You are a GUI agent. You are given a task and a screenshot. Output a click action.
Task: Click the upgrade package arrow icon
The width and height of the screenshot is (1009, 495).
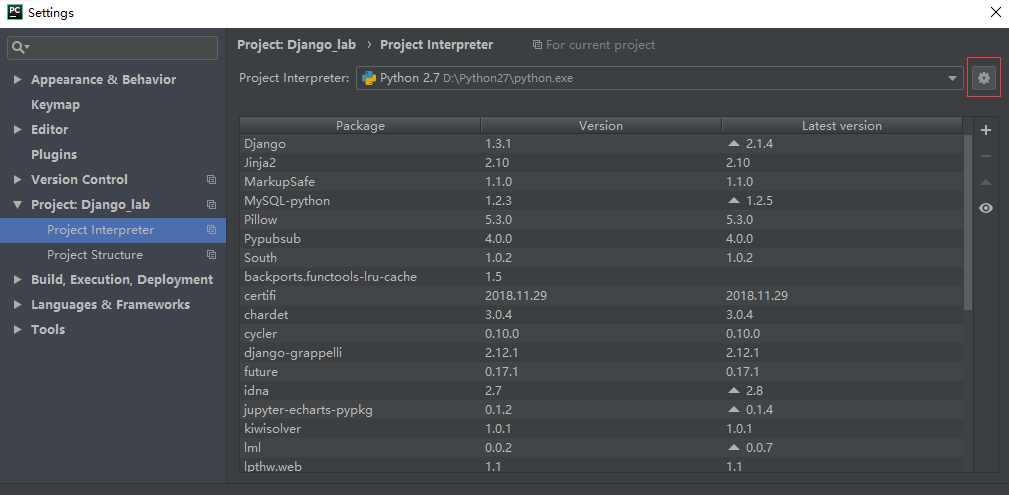point(985,182)
